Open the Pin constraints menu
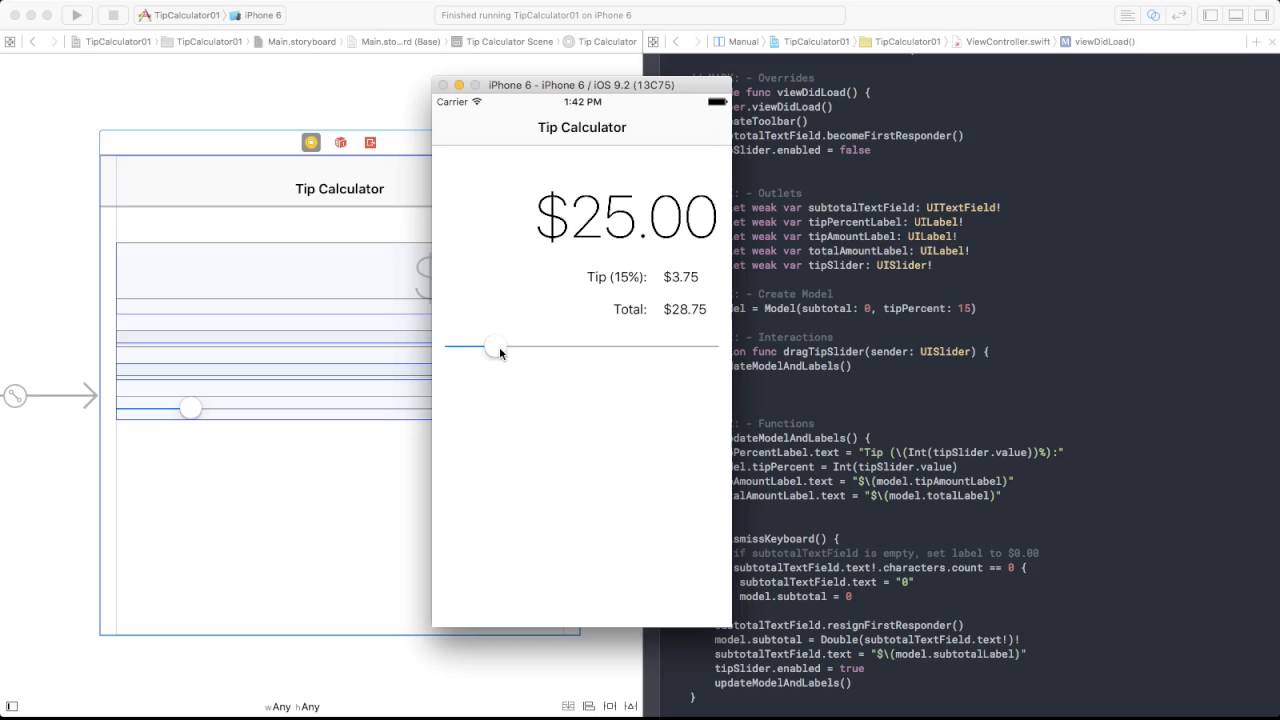 point(610,706)
